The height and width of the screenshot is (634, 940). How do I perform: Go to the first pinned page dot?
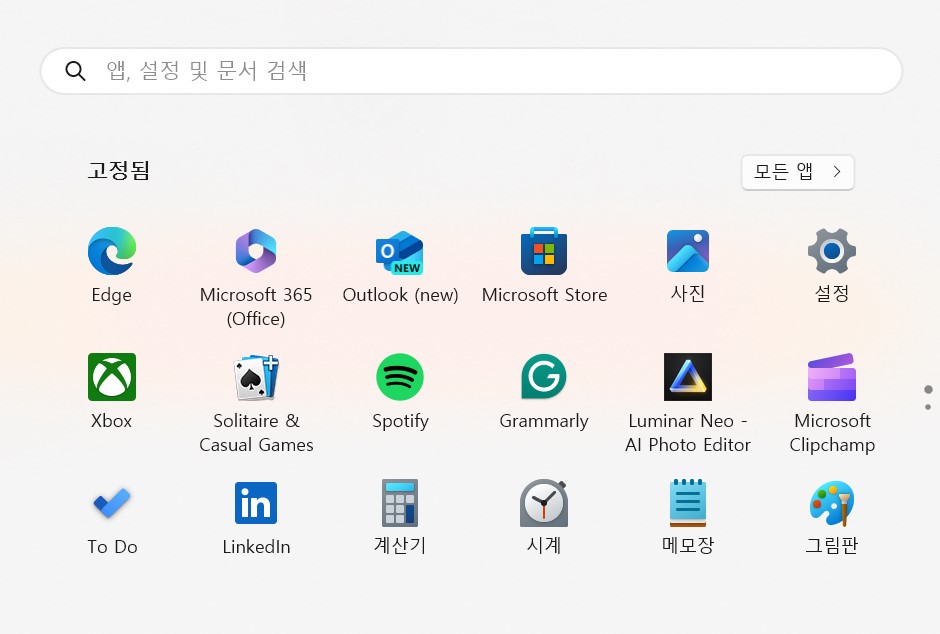click(928, 390)
